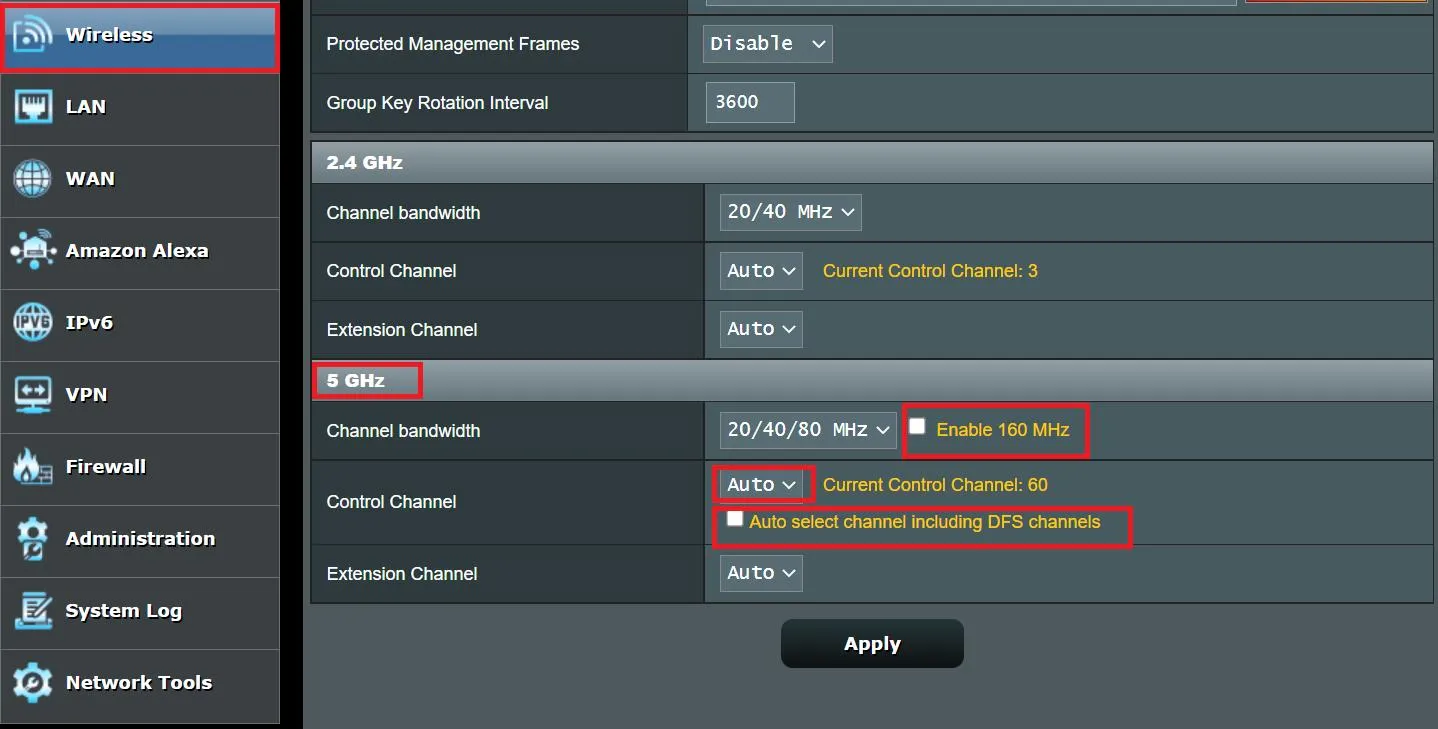Click the Network Tools wrench icon

32,683
